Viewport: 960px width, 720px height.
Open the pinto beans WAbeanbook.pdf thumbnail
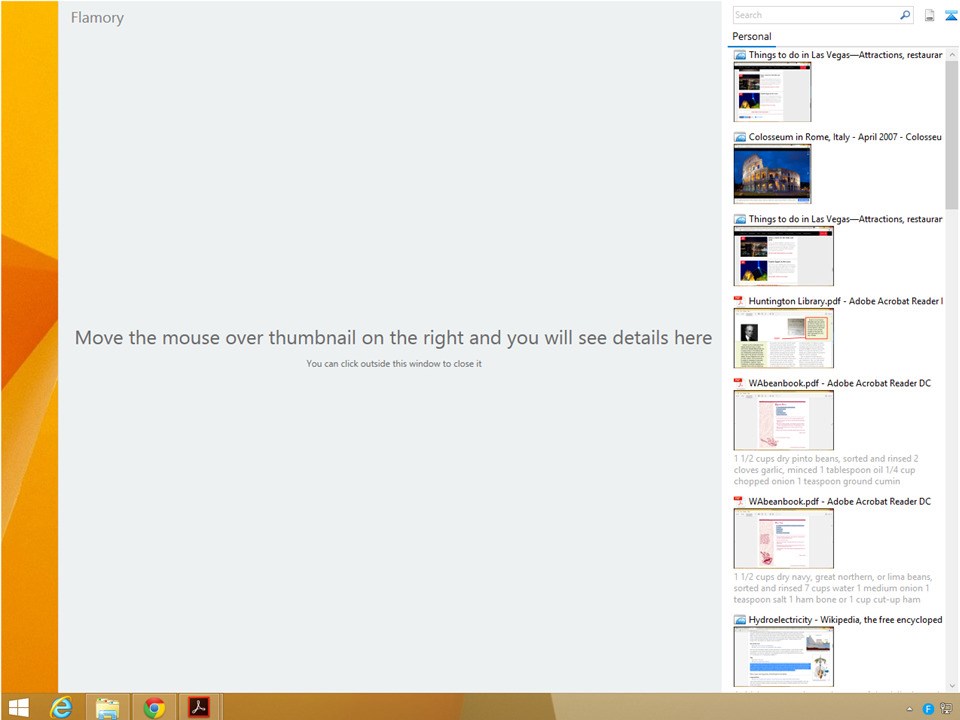tap(783, 420)
